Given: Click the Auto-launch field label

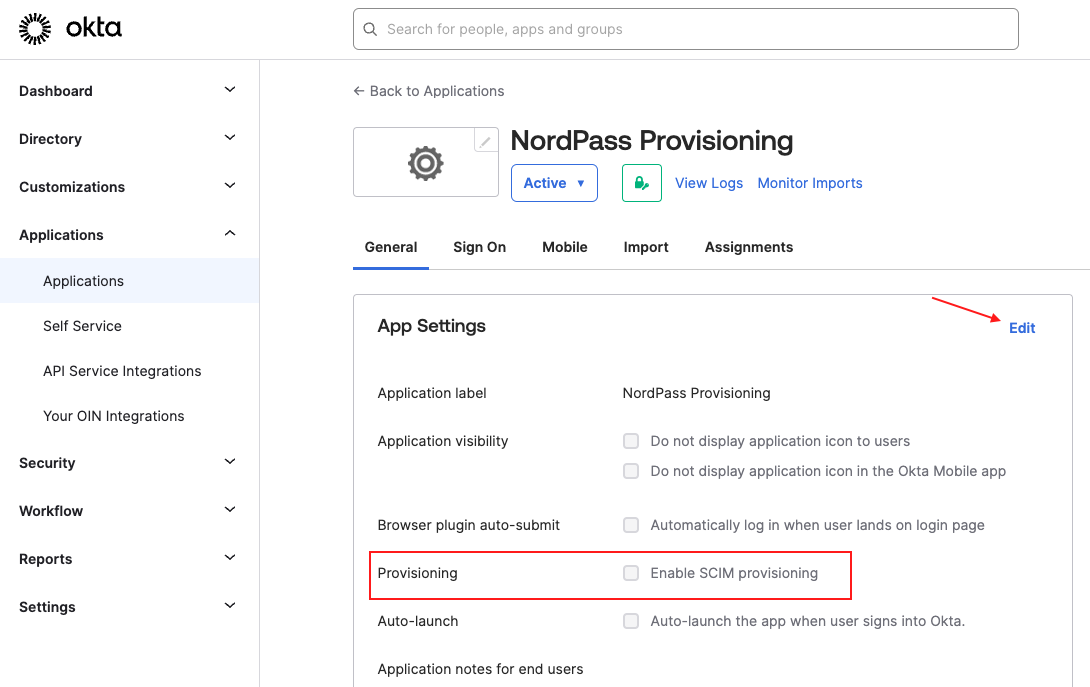Looking at the screenshot, I should [x=418, y=622].
